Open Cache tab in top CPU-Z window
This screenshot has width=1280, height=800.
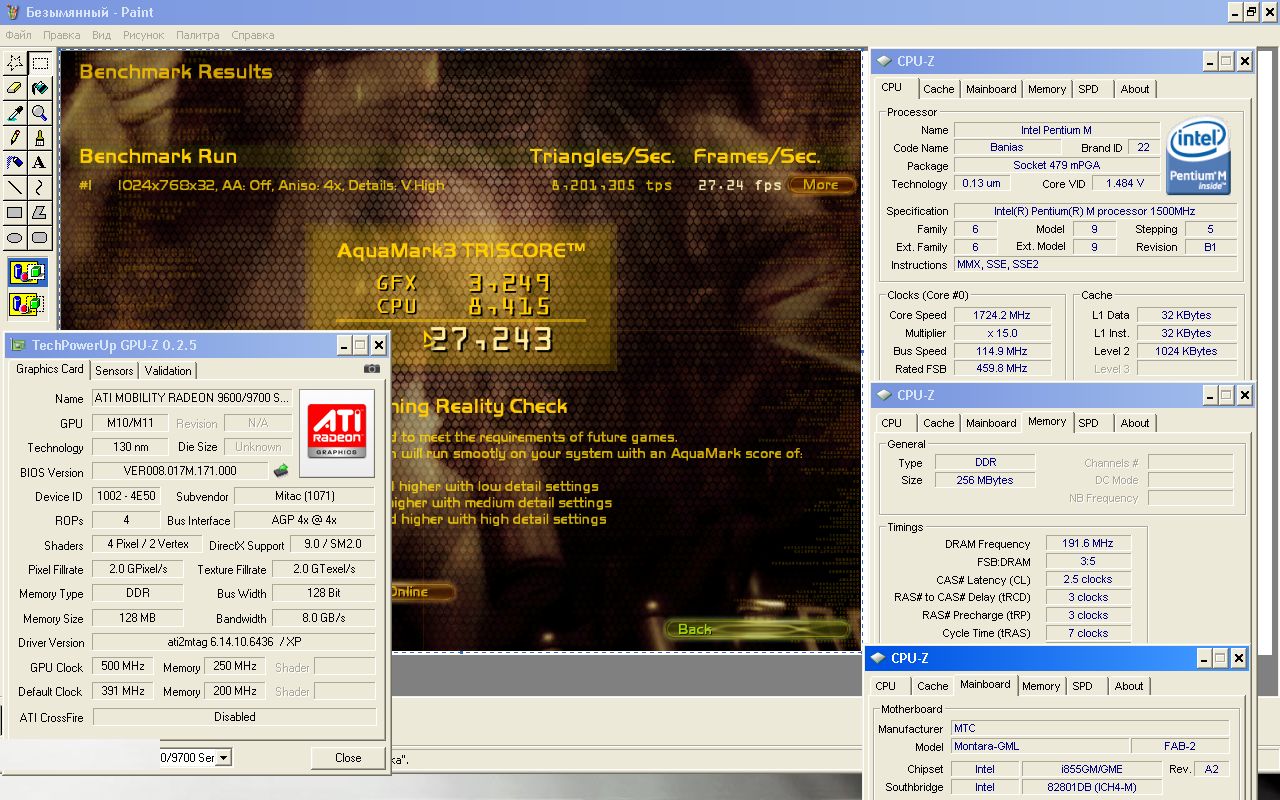click(939, 89)
